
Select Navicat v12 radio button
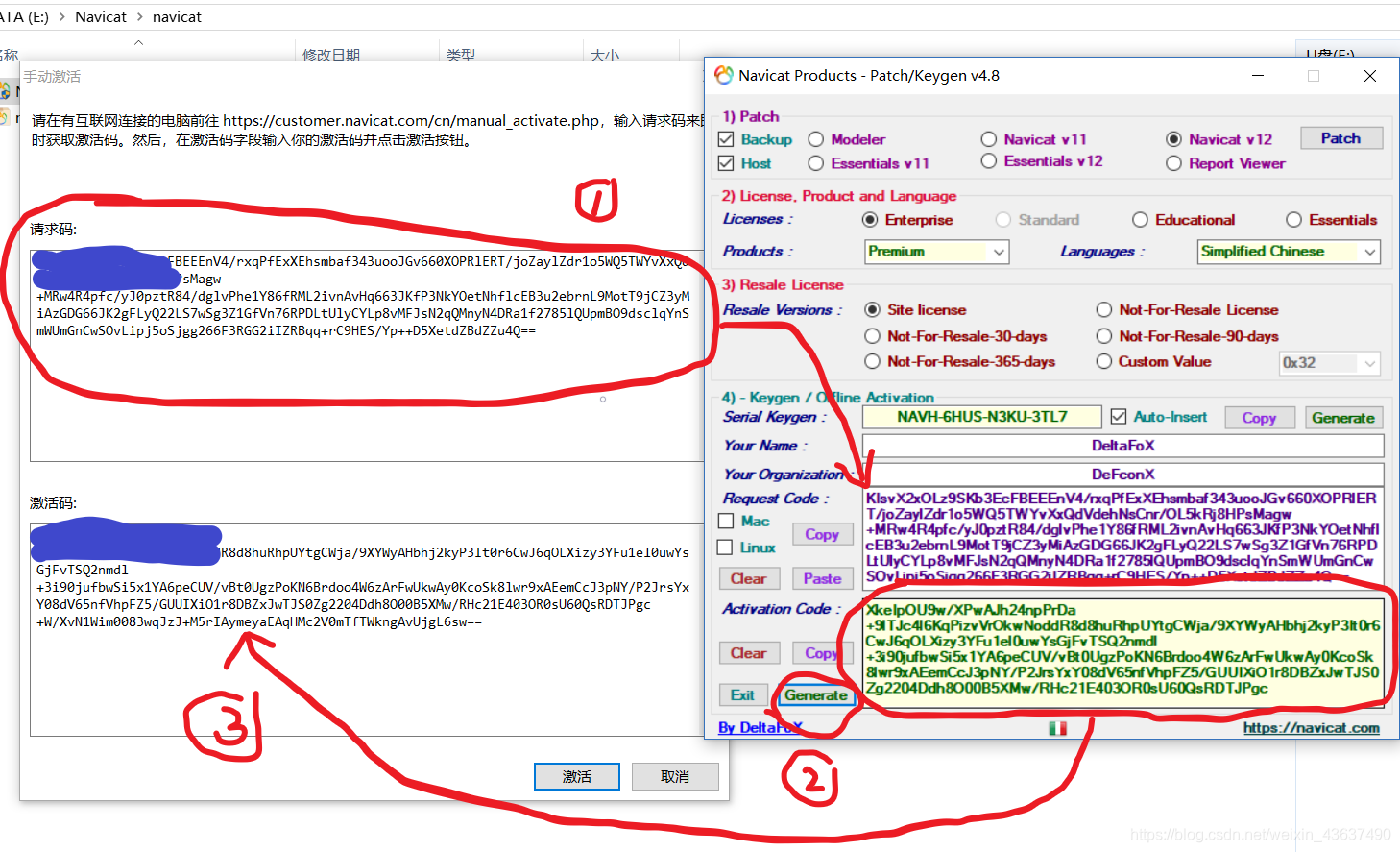[x=1173, y=139]
